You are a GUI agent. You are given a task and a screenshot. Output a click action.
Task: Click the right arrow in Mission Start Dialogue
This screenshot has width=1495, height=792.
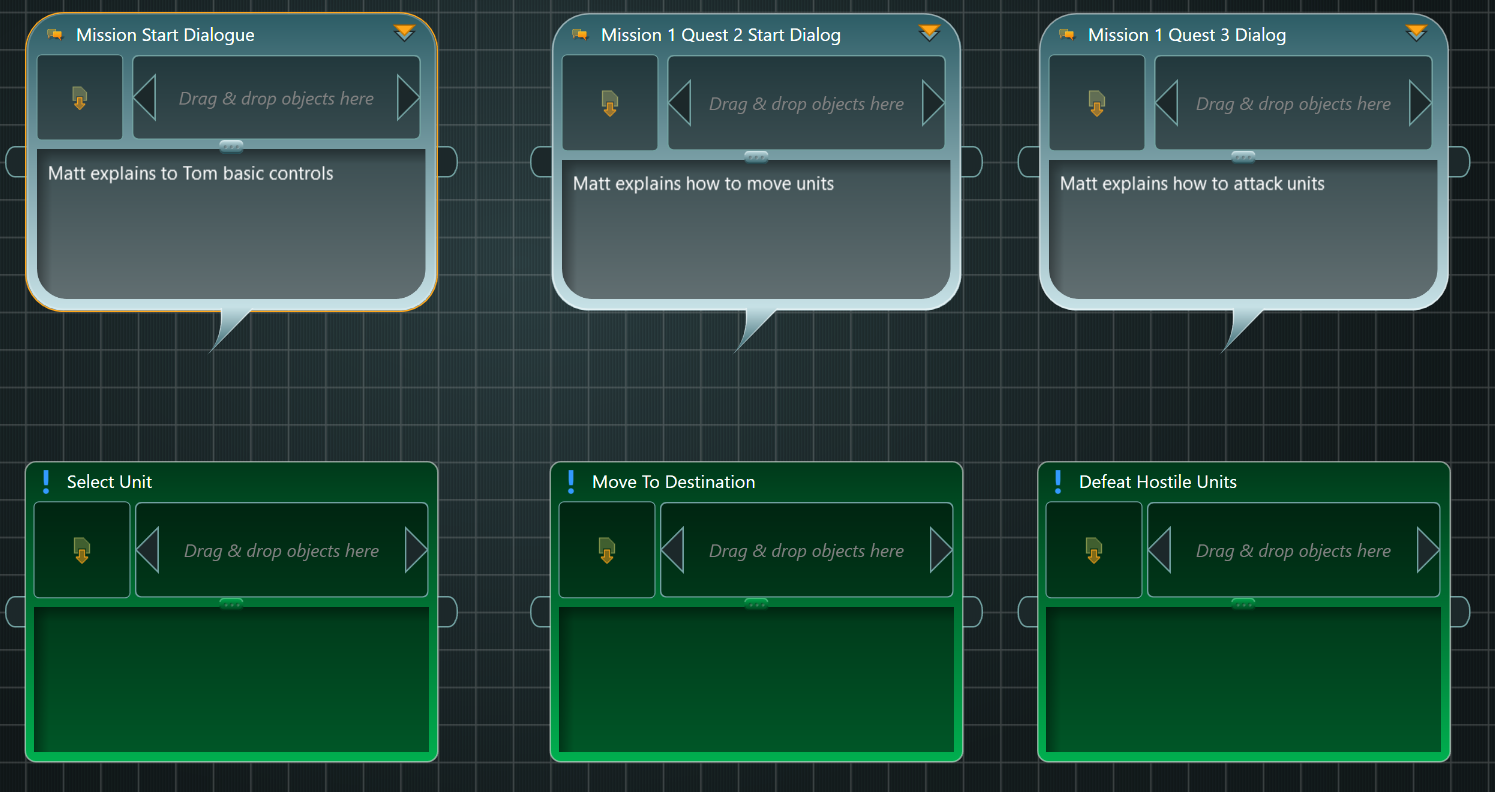click(408, 98)
